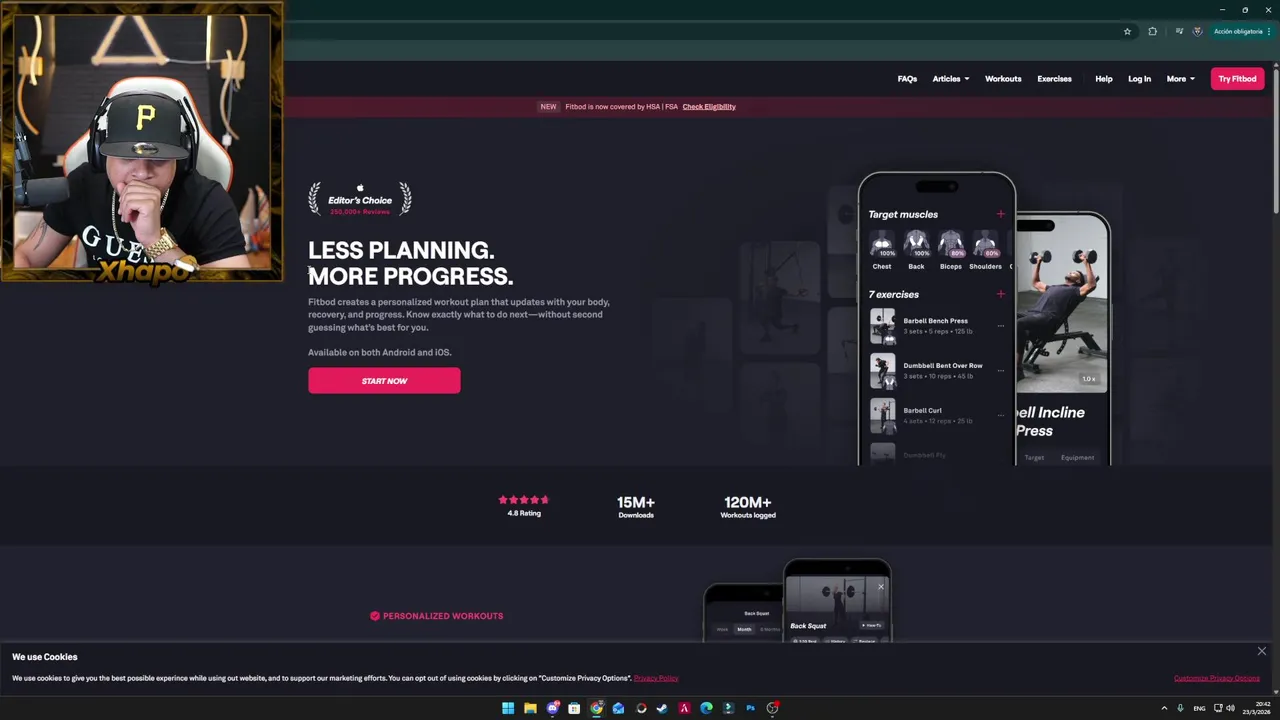
Task: Click the 1.0 x speed badge
Action: (1088, 379)
